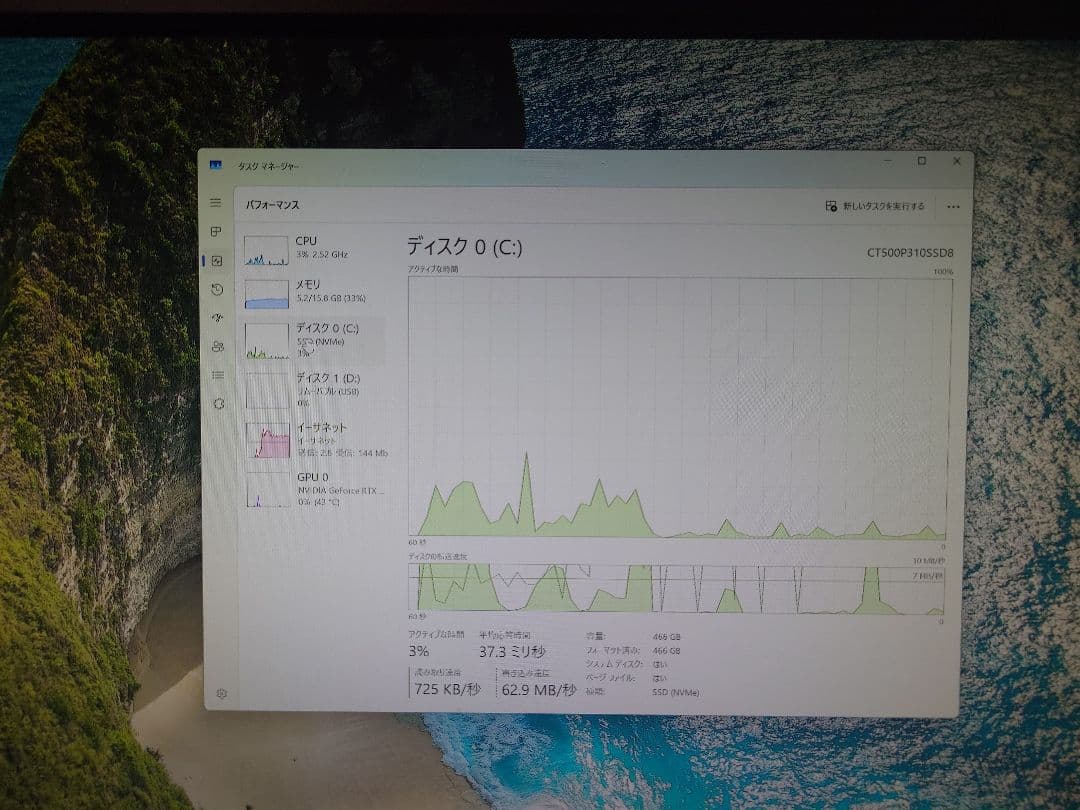Select the Performance view icon

pyautogui.click(x=217, y=258)
